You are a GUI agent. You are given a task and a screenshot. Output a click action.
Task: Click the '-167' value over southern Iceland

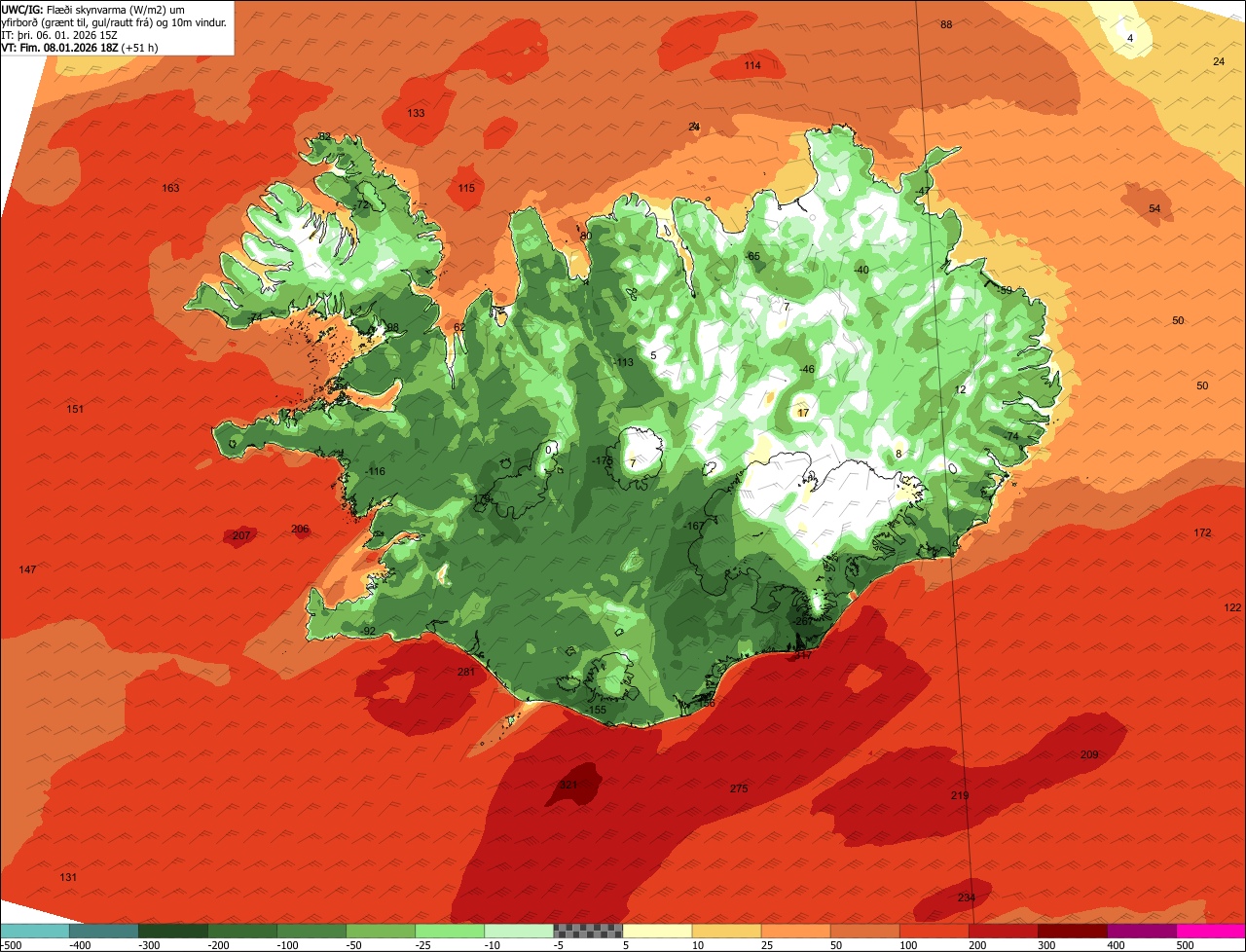[x=694, y=526]
